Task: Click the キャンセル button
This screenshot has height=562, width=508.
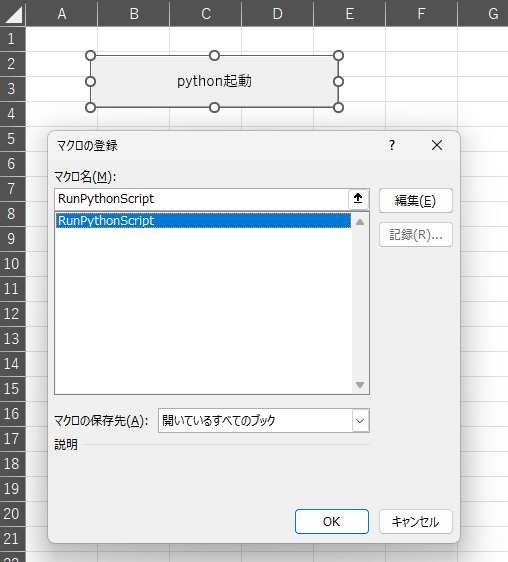Action: click(x=416, y=521)
